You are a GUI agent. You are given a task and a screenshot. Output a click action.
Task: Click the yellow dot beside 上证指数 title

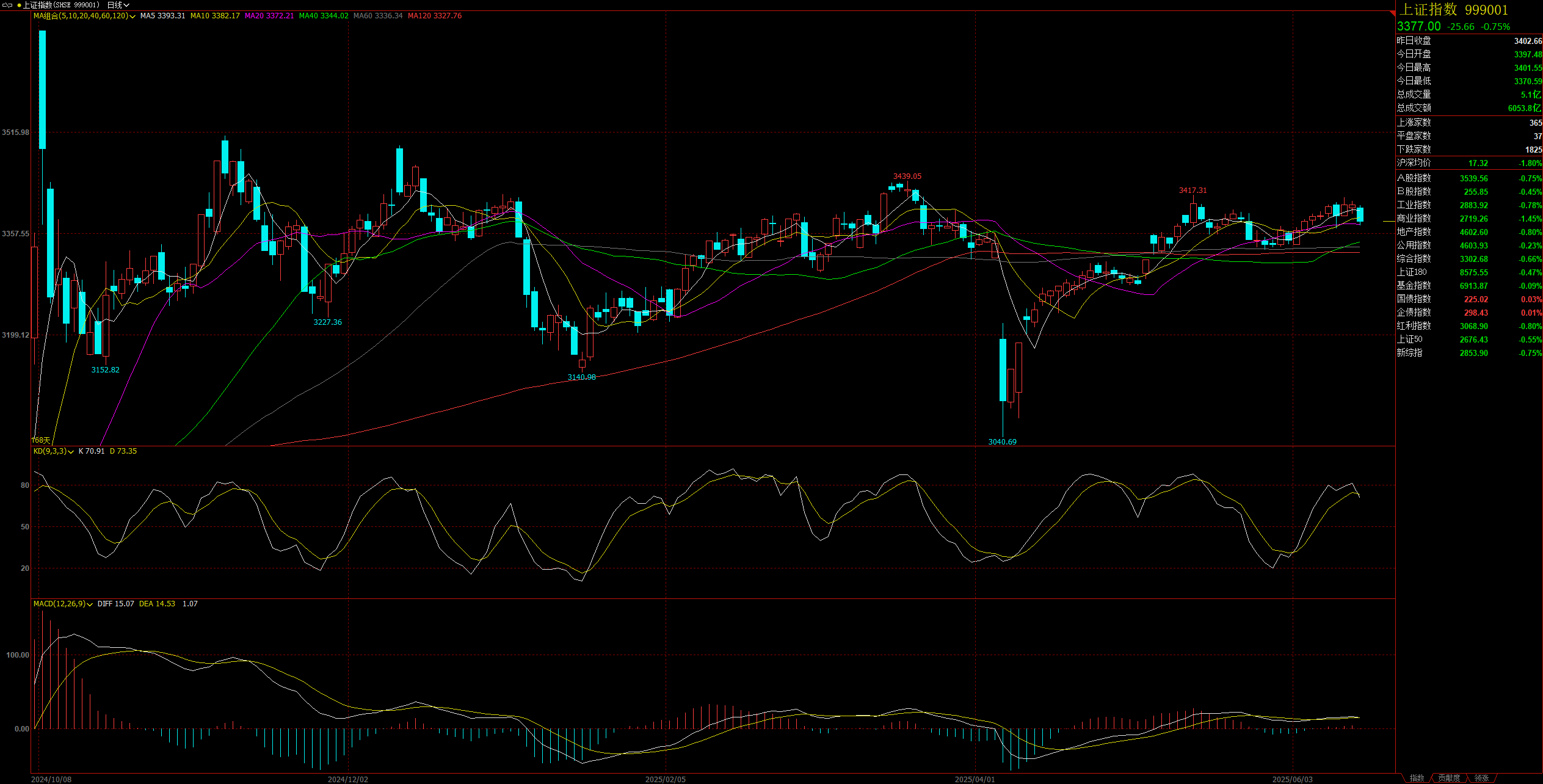(x=19, y=5)
